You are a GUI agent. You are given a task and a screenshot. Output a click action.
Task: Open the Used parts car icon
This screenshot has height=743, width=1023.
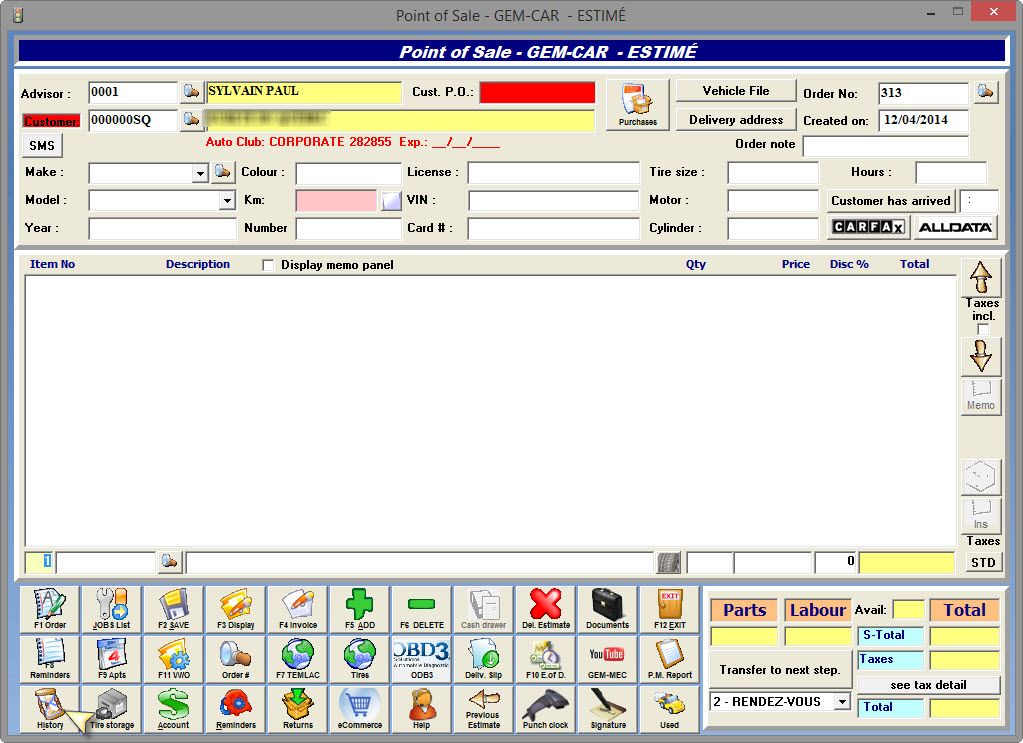coord(669,709)
